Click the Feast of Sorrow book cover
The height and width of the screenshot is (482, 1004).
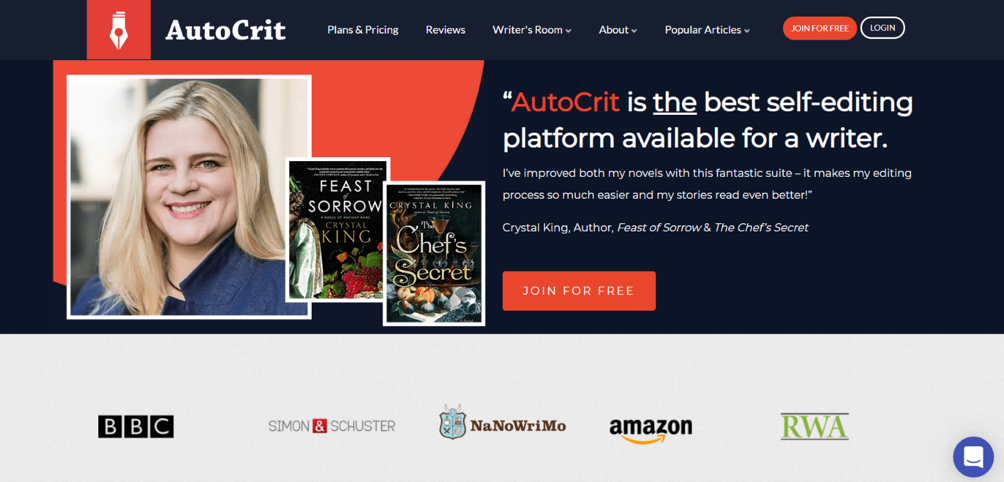[335, 230]
